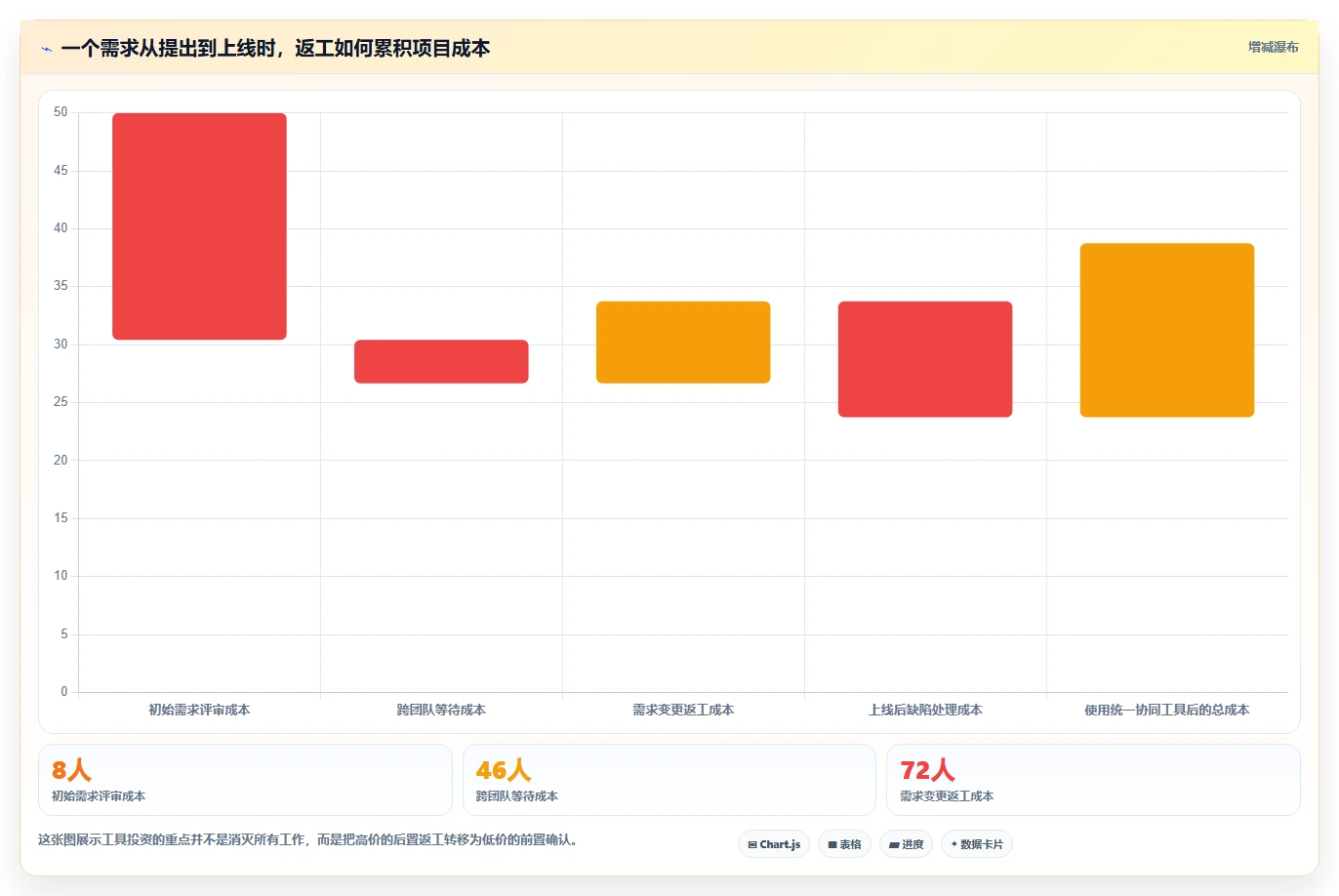Click the x-axis label 上线后缺陷处理成本
Image resolution: width=1339 pixels, height=896 pixels.
tap(925, 711)
